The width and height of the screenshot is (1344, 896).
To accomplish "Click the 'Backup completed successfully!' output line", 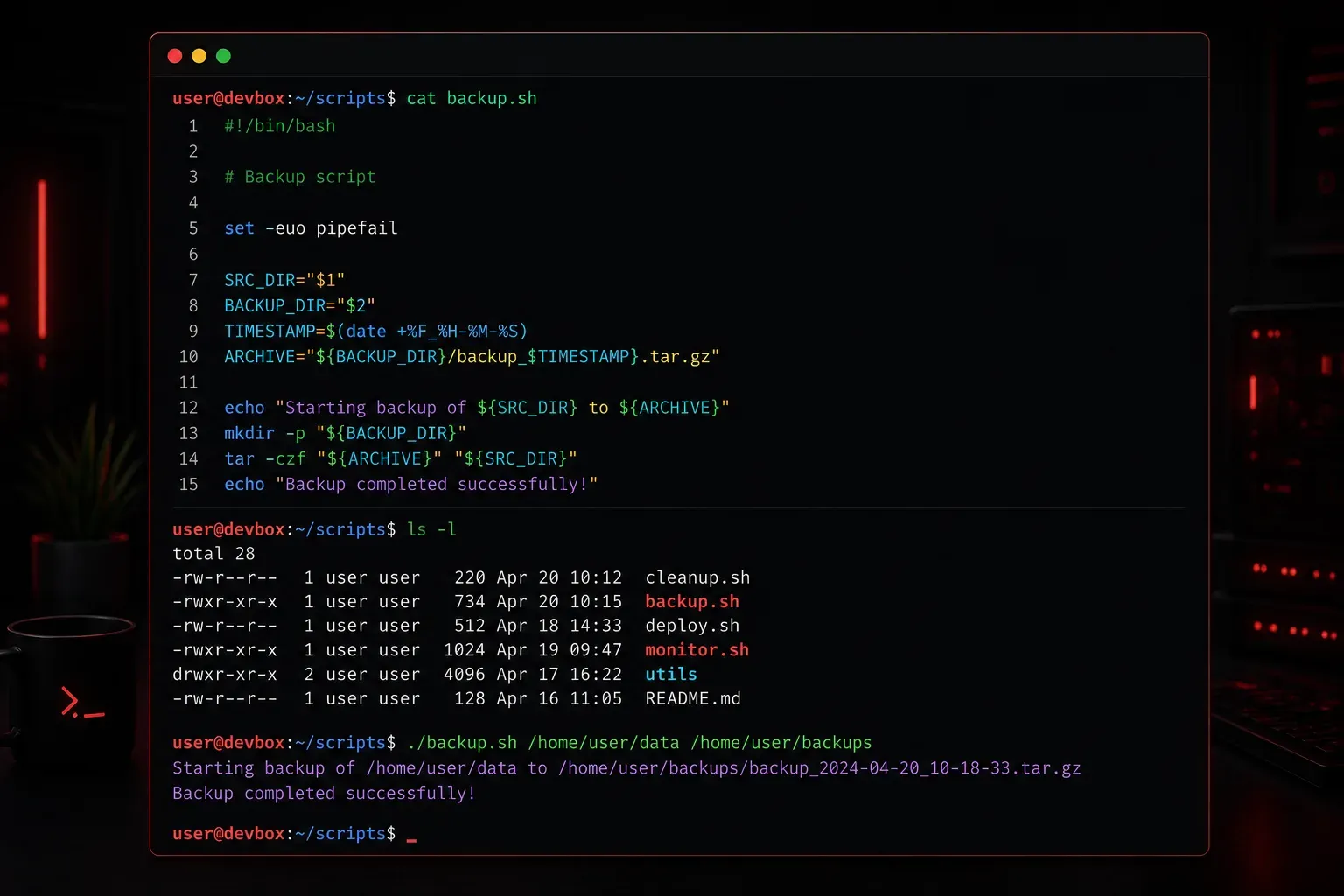I will 324,794.
